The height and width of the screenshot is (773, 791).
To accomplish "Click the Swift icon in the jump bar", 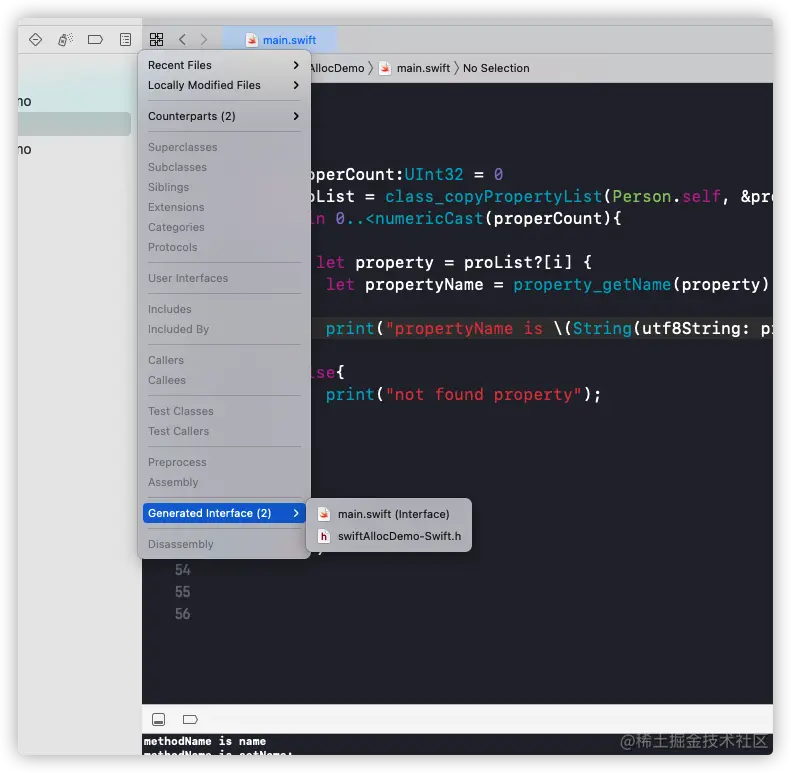I will [x=385, y=68].
